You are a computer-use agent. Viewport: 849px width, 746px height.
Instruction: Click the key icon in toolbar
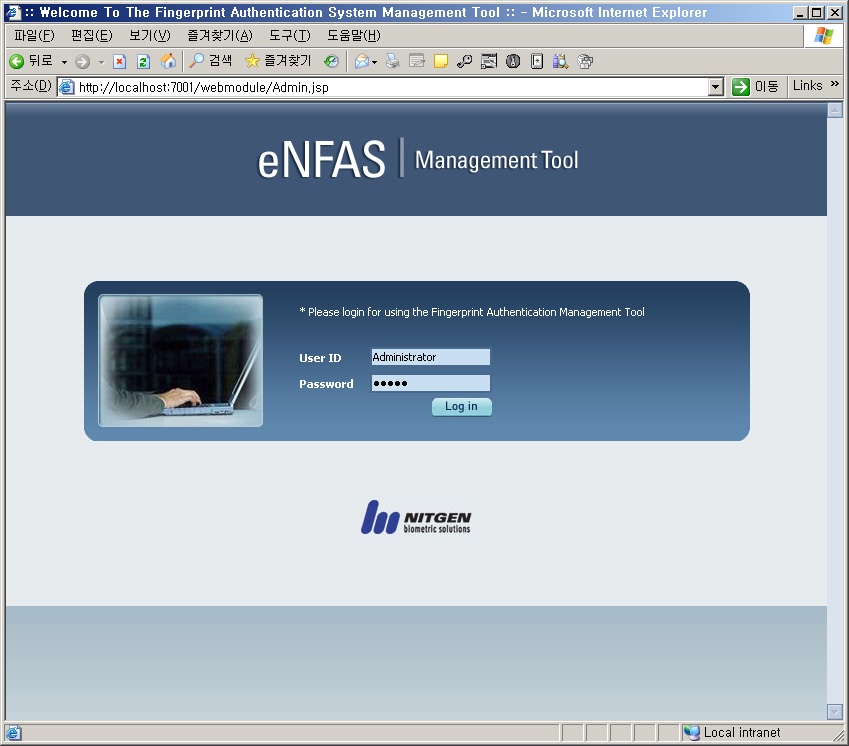[x=465, y=61]
